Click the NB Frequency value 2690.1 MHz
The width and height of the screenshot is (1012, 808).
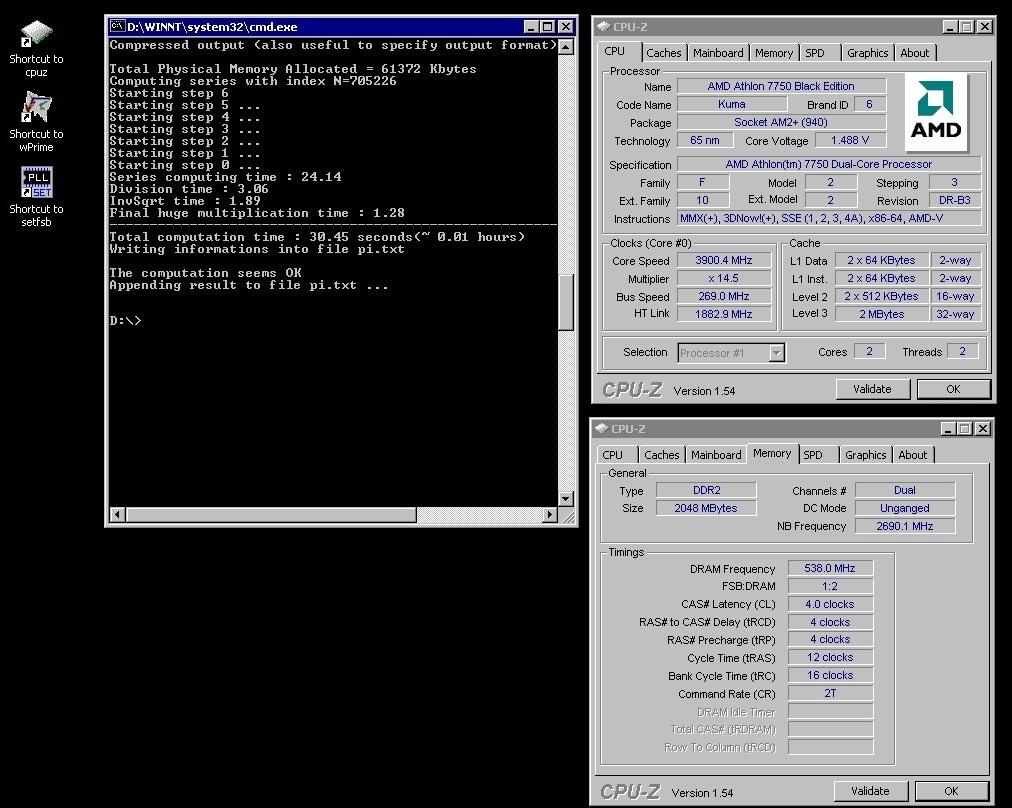tap(905, 527)
